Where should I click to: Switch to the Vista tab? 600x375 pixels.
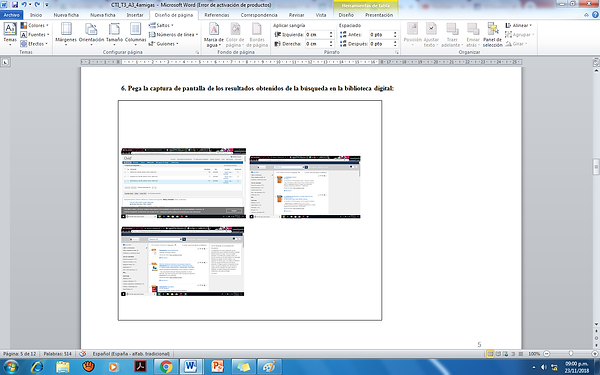[x=321, y=15]
